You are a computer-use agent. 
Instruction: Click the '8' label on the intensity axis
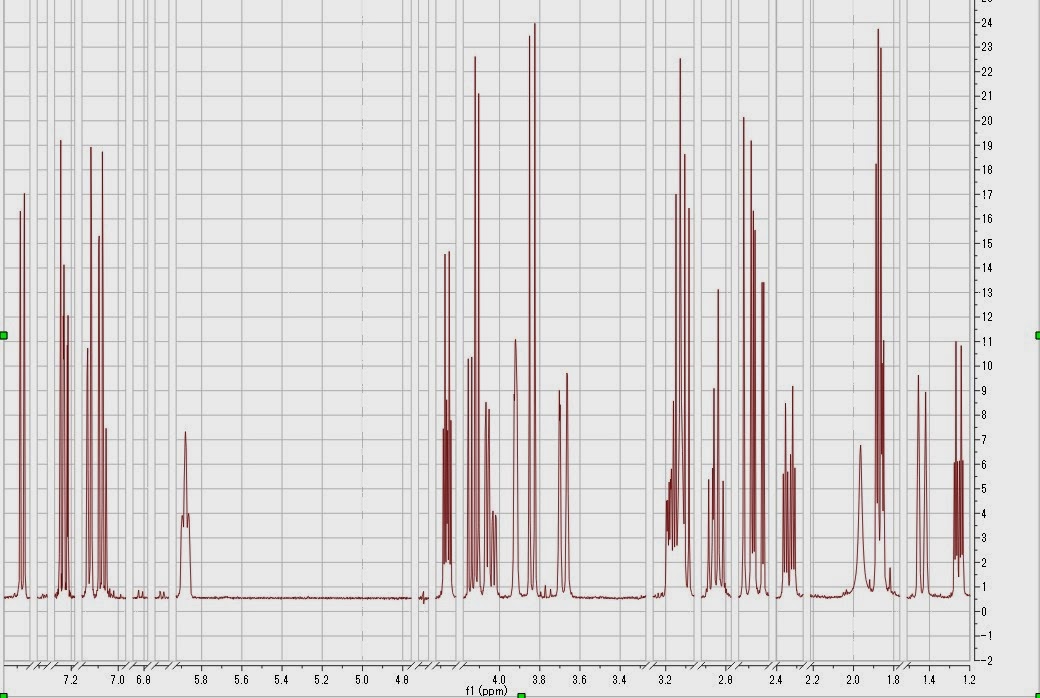pos(984,416)
